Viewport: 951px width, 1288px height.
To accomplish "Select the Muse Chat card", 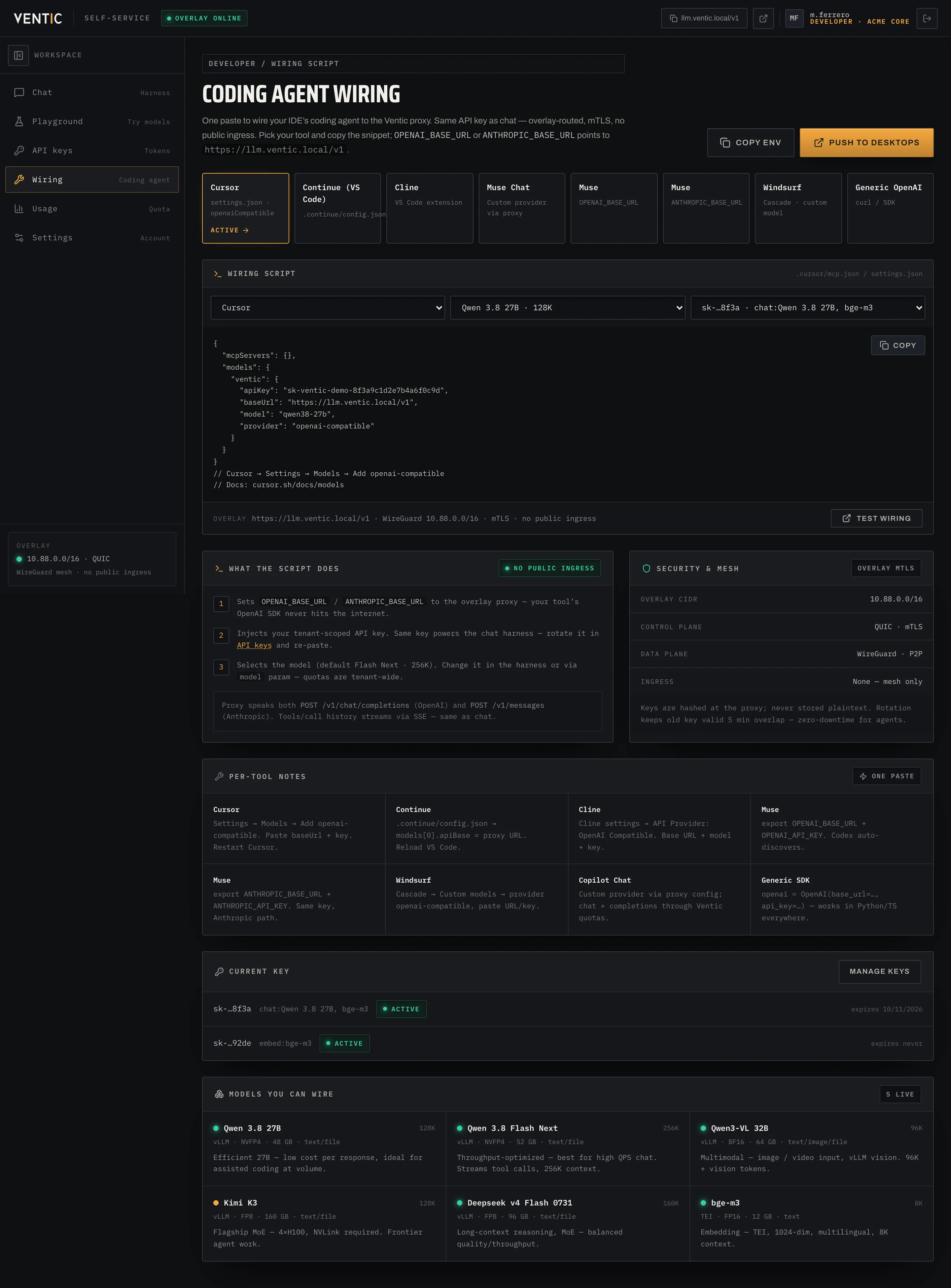I will (x=522, y=208).
